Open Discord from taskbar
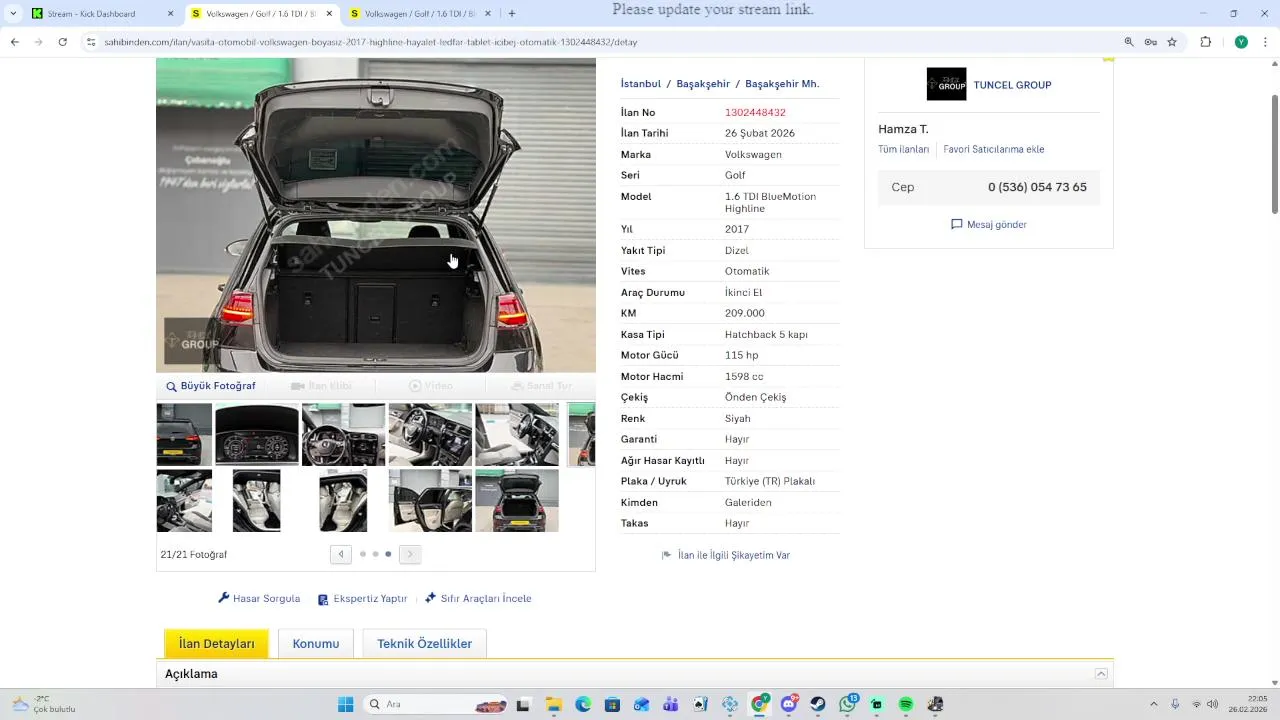The width and height of the screenshot is (1280, 720). pos(789,705)
